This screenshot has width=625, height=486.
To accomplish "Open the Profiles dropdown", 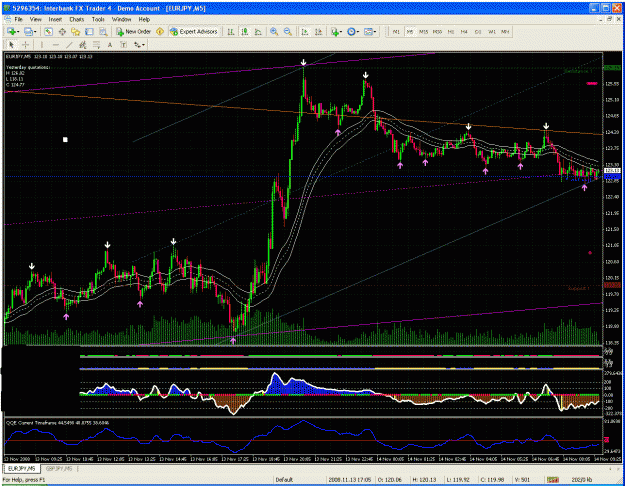I will coord(30,32).
